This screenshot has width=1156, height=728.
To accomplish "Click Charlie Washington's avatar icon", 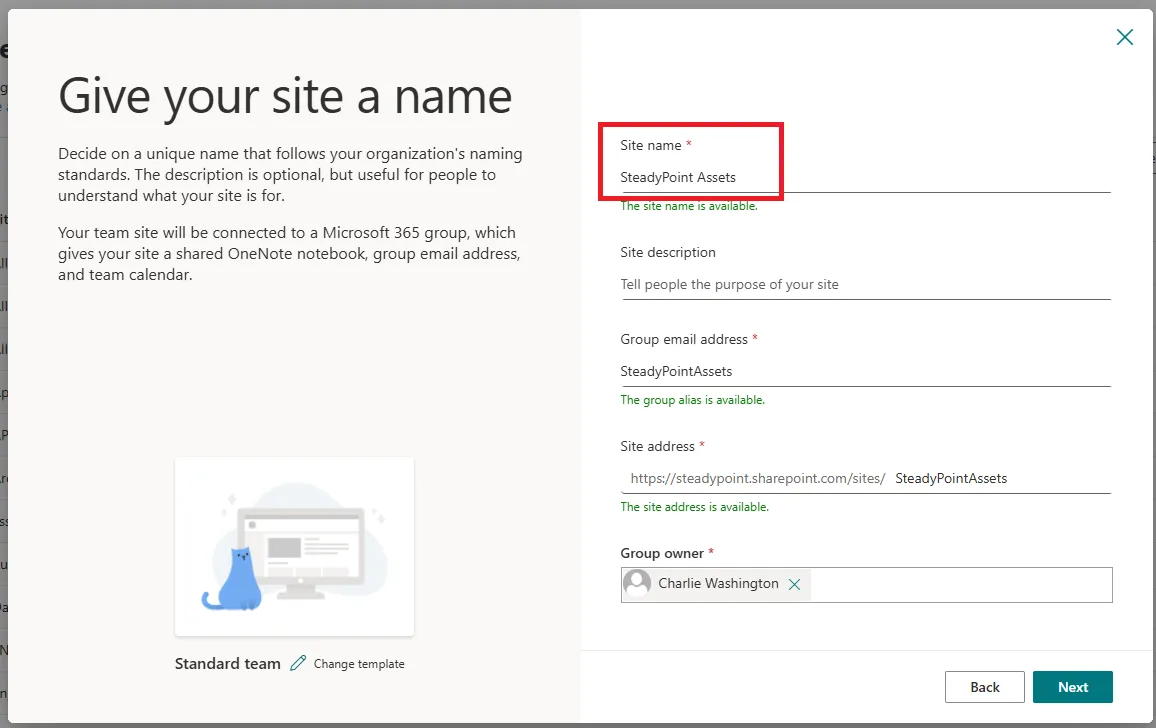I will [x=637, y=583].
